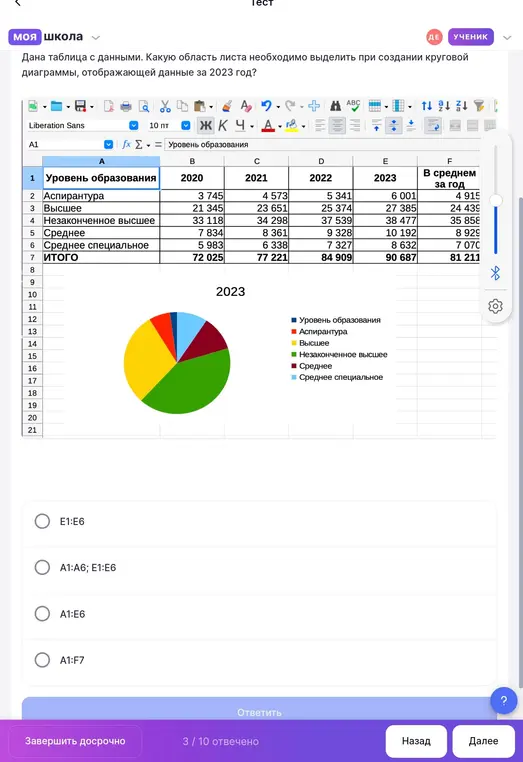This screenshot has height=762, width=523.
Task: Click the Завершить досрочно button
Action: click(75, 741)
